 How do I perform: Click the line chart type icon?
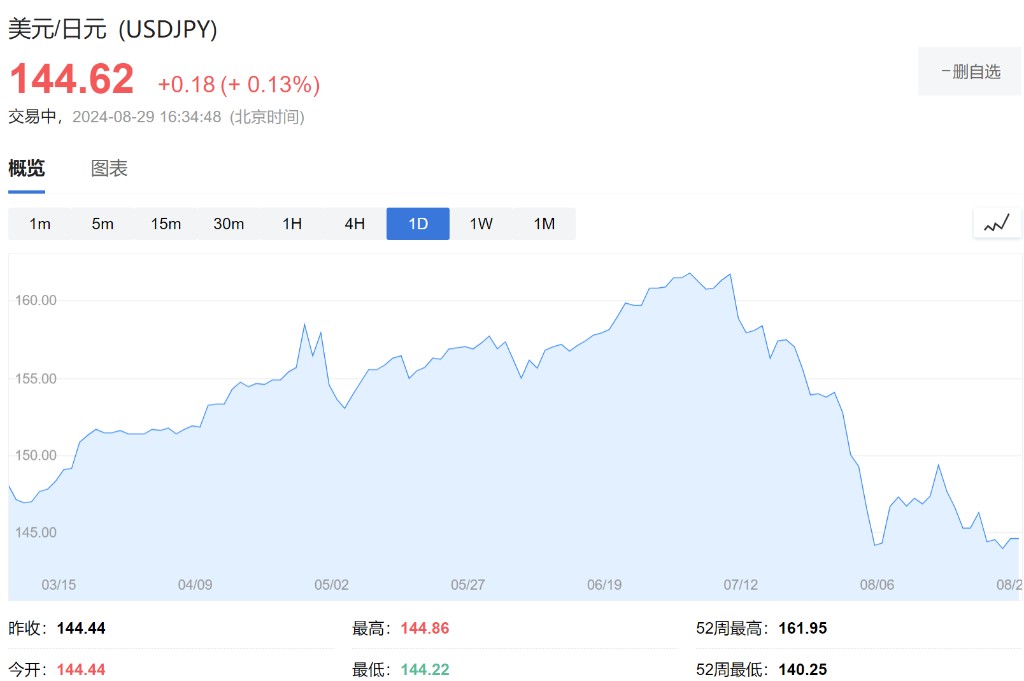(997, 223)
